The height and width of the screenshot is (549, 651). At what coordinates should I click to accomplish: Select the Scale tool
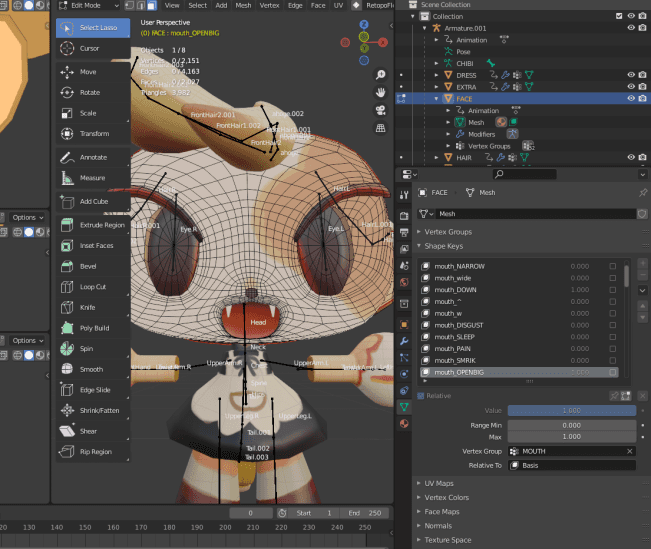pos(93,113)
